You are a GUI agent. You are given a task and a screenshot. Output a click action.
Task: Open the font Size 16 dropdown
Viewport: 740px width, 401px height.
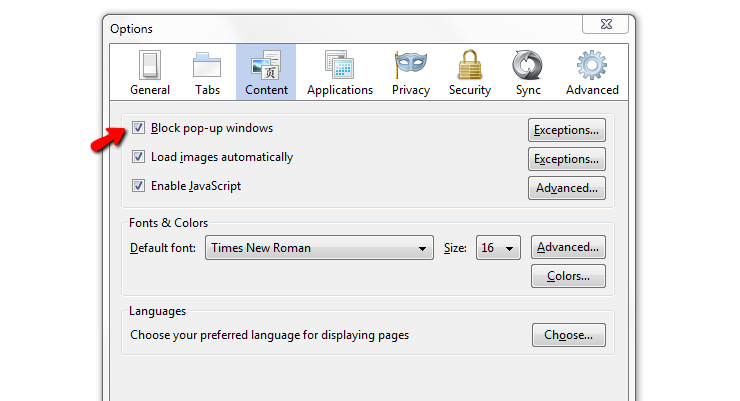click(x=498, y=248)
